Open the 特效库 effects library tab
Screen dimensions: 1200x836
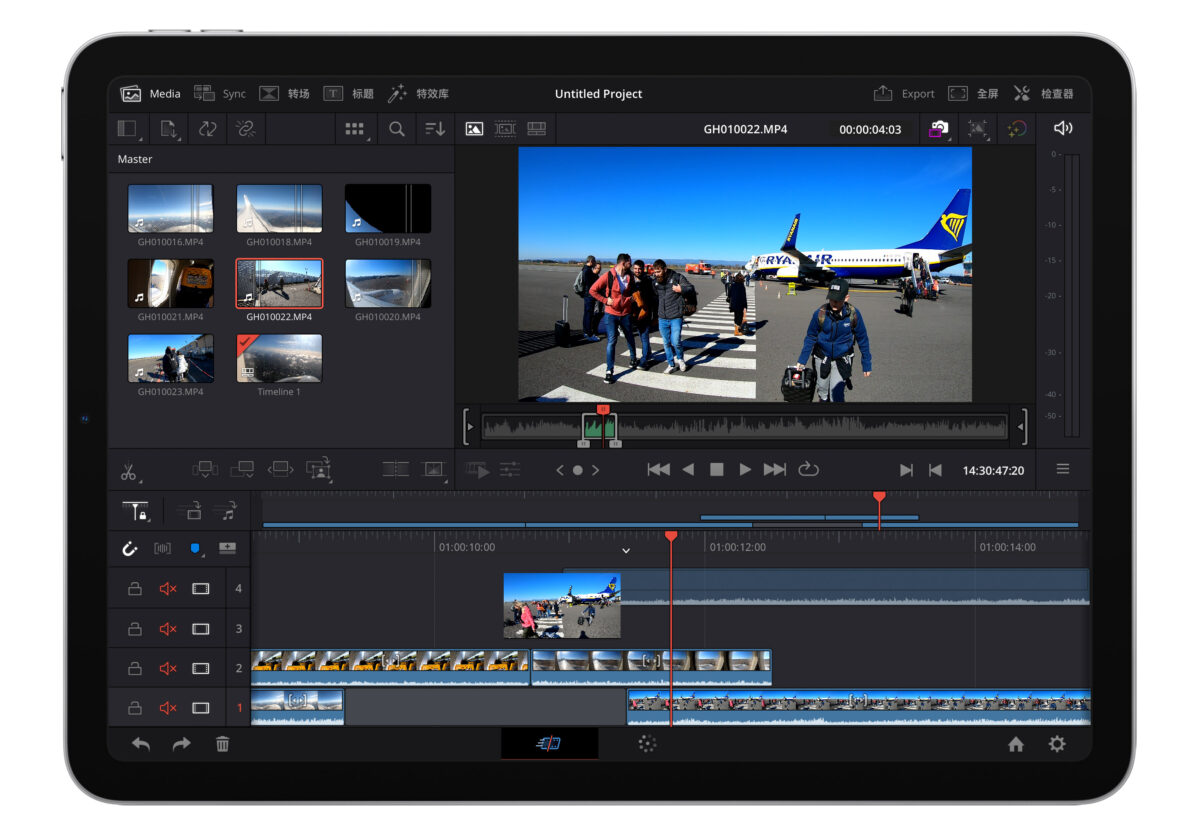418,94
